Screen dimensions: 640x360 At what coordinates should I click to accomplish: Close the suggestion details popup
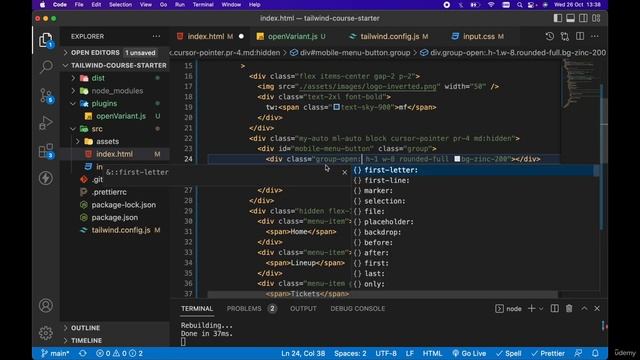[344, 172]
